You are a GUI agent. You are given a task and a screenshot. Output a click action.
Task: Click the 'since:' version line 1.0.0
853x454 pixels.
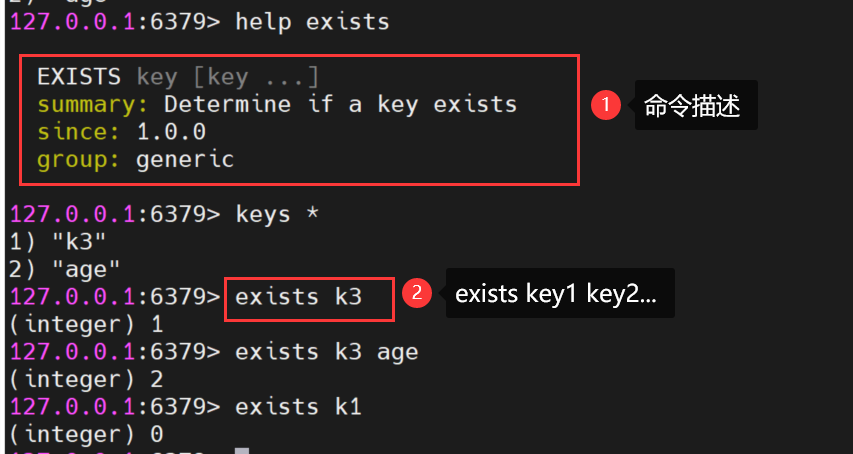121,132
